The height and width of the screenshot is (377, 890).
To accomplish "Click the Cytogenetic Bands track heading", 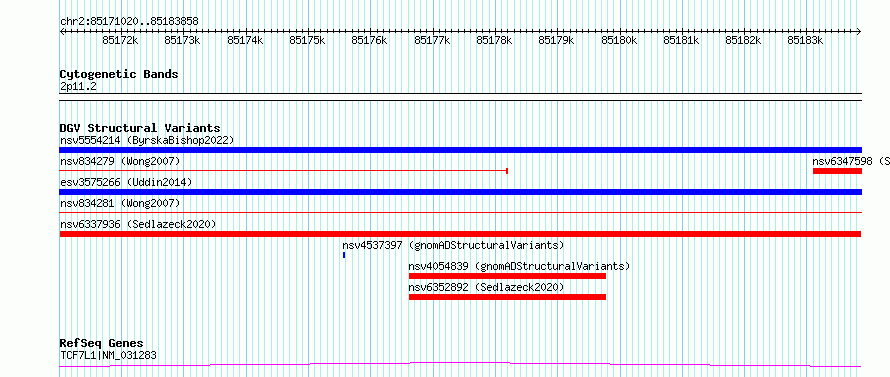I will tap(119, 74).
